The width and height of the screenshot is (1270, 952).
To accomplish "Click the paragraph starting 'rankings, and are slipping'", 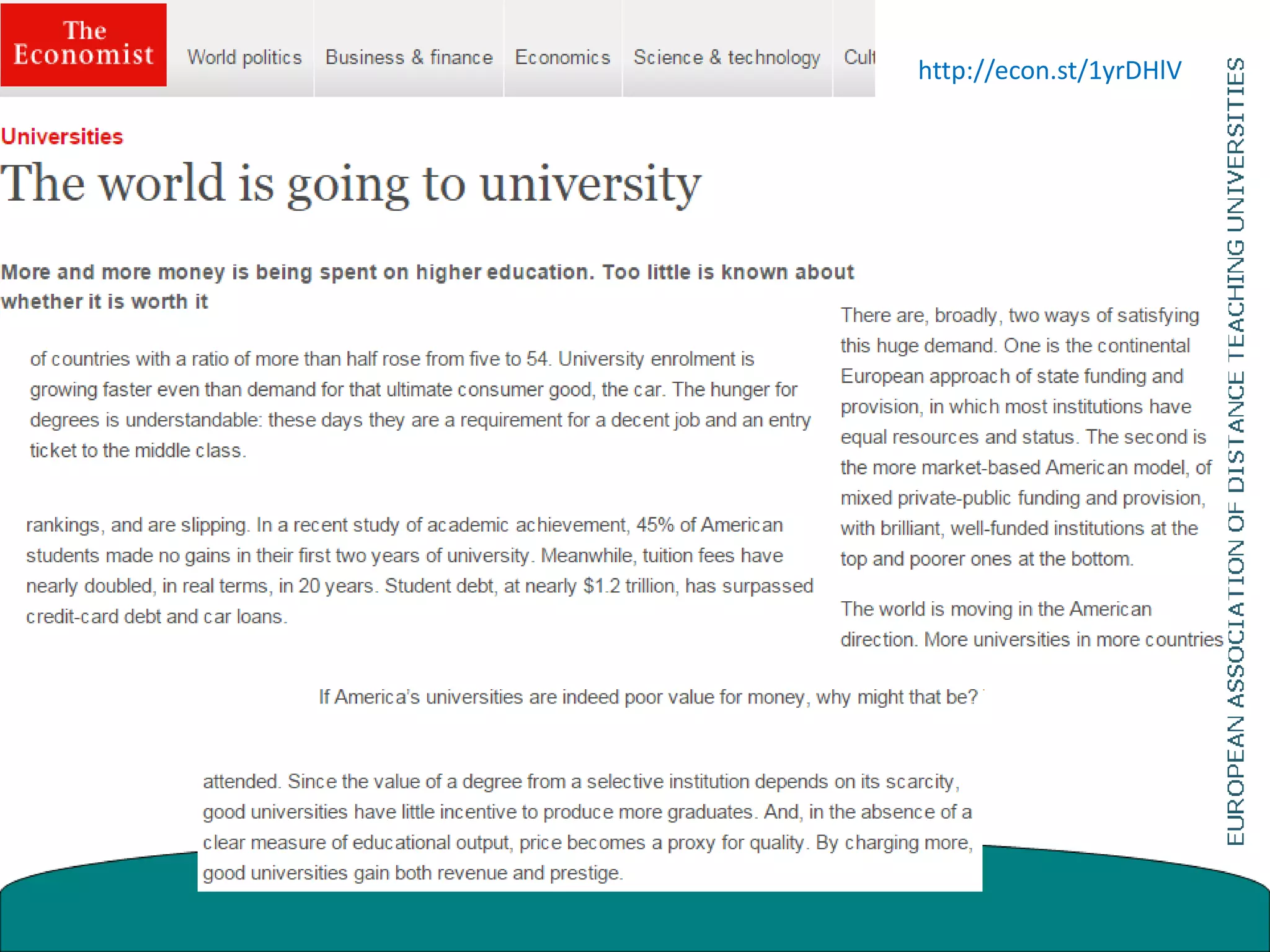I will click(x=419, y=570).
